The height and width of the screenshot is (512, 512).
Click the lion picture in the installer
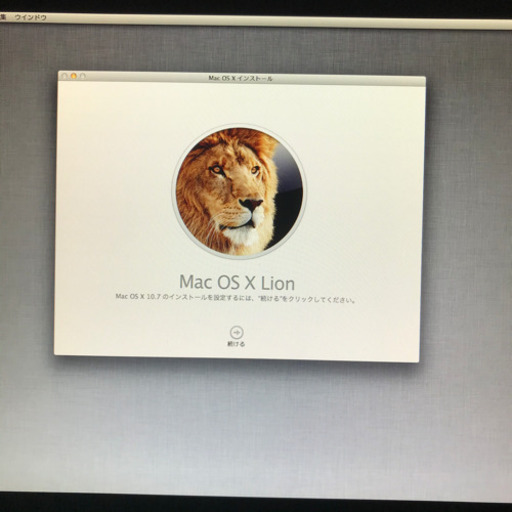point(239,191)
